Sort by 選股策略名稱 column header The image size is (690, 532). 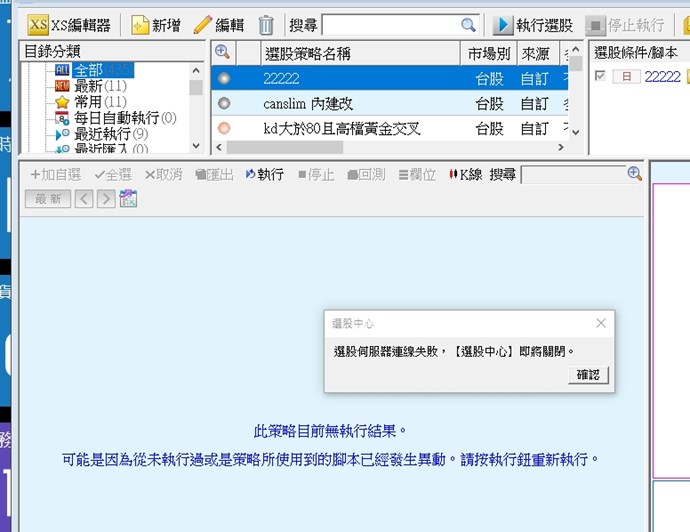pos(360,54)
